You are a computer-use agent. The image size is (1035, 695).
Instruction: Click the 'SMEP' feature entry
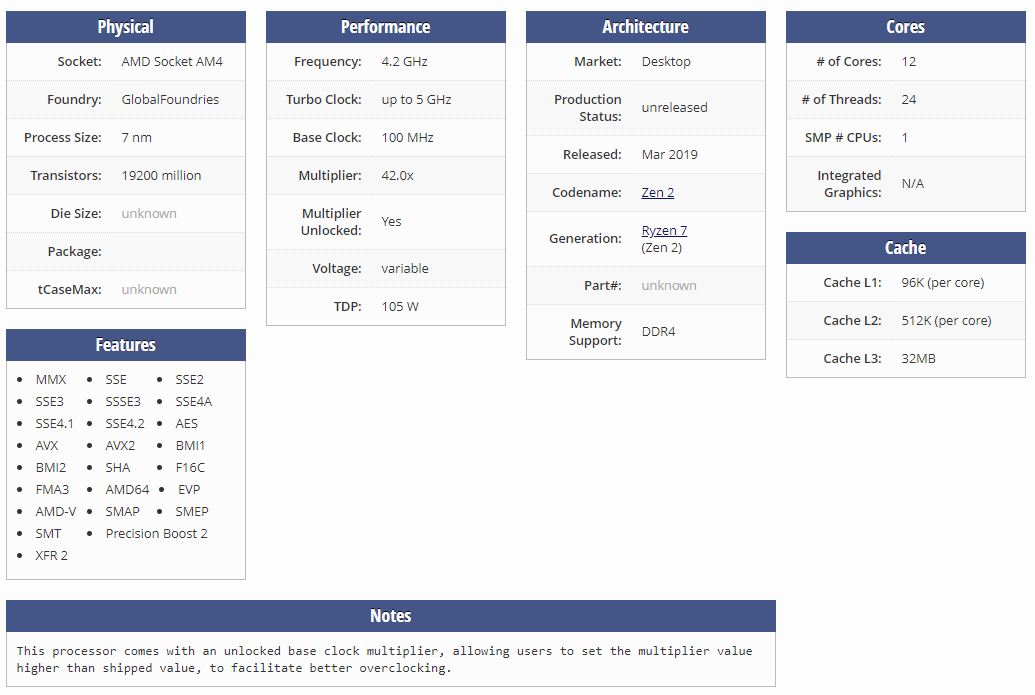coord(192,512)
